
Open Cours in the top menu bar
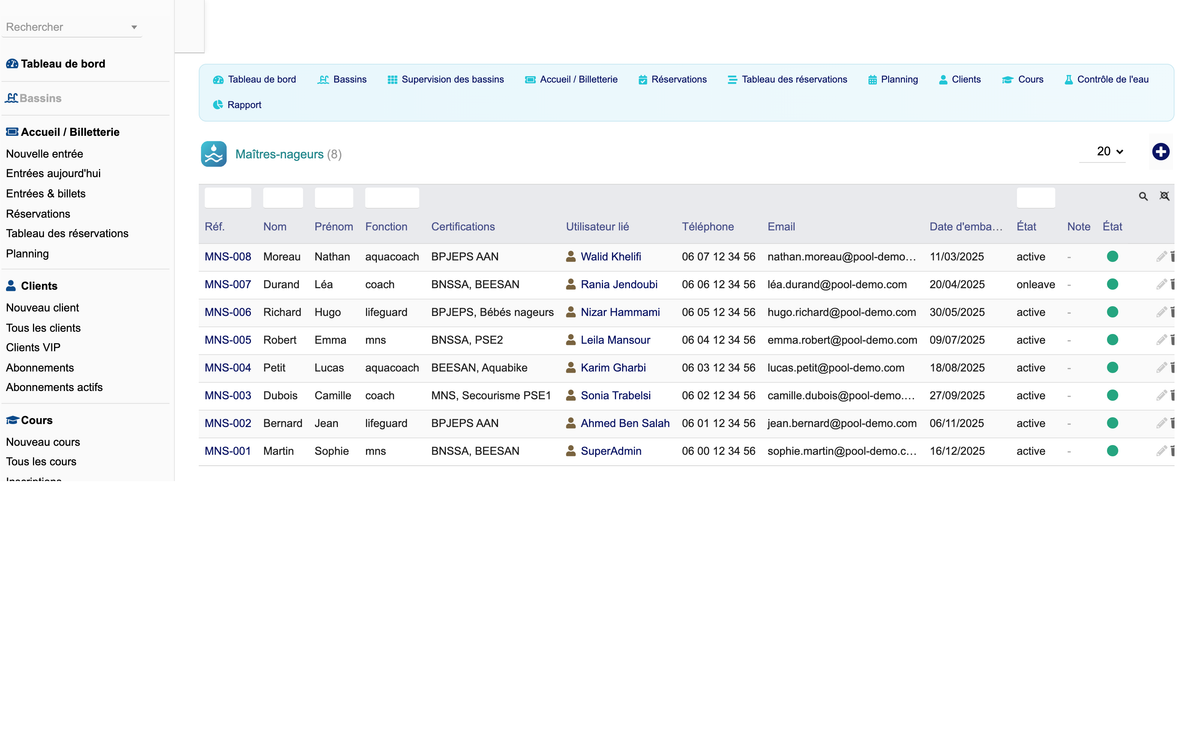(x=1022, y=80)
